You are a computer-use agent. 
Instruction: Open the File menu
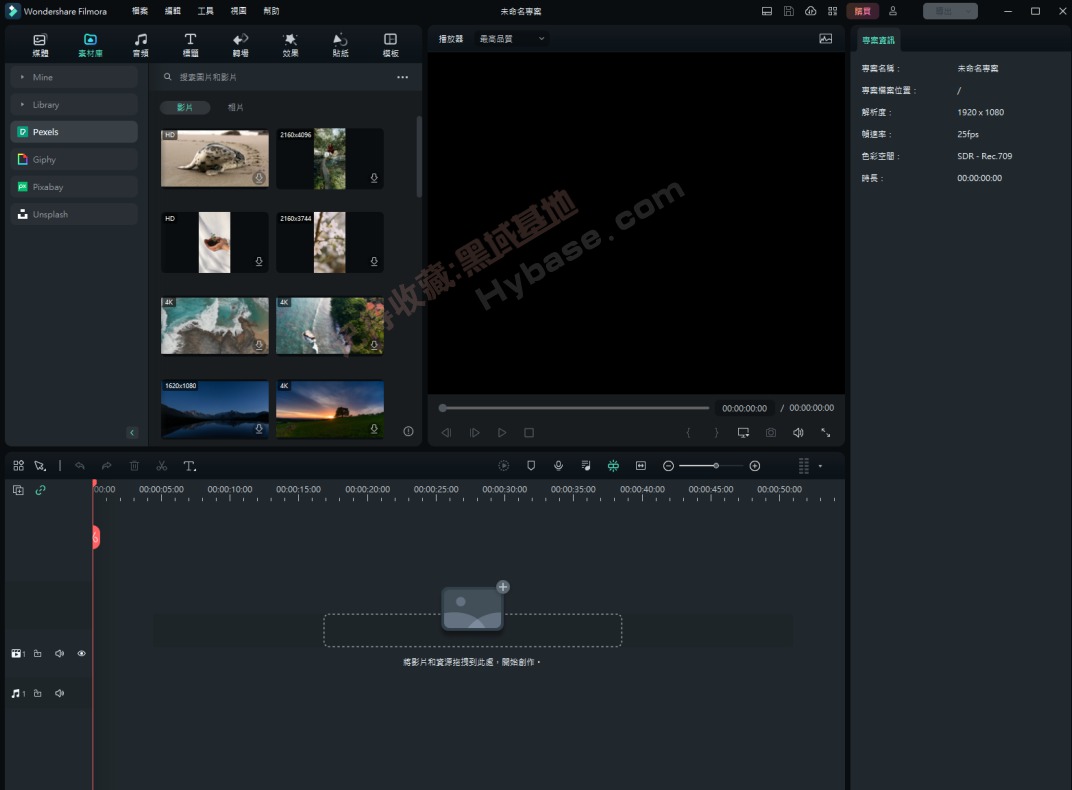[x=139, y=11]
